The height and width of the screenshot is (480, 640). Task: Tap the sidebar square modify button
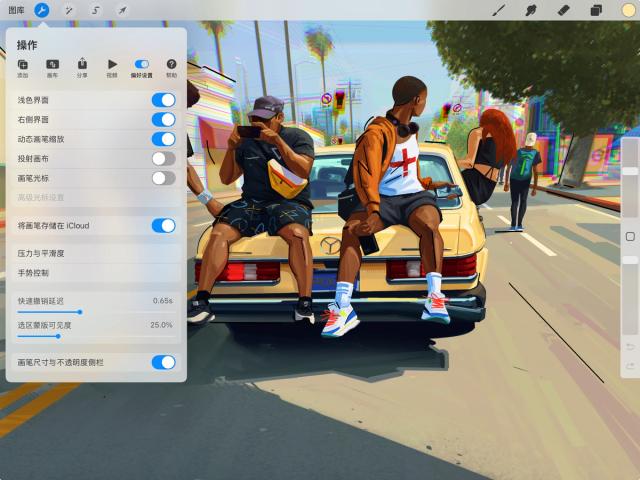click(630, 236)
